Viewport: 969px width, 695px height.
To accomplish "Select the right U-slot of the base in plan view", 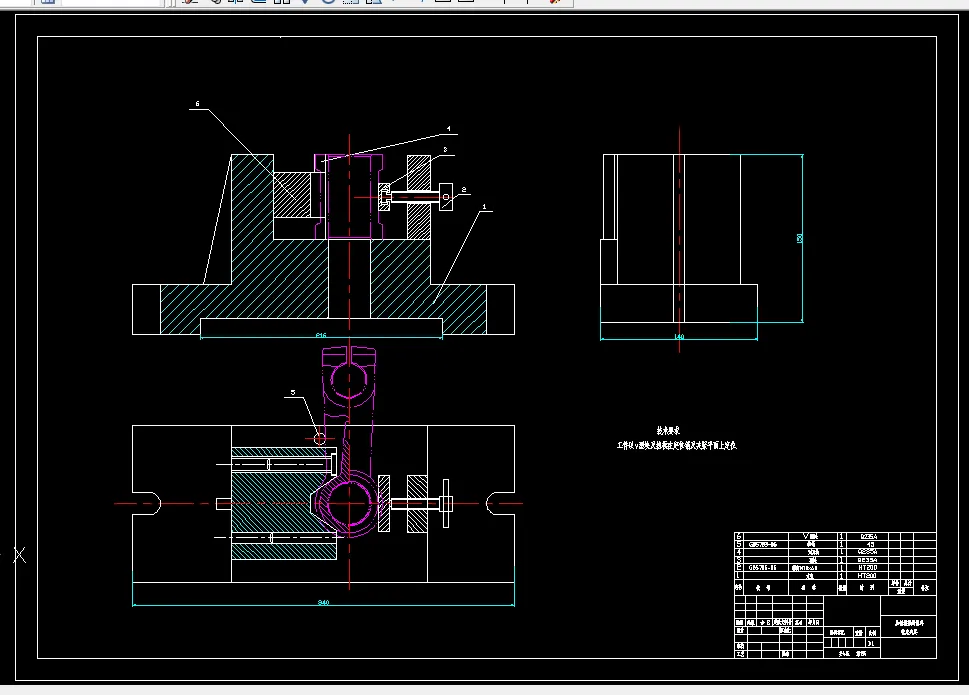I will coord(500,503).
